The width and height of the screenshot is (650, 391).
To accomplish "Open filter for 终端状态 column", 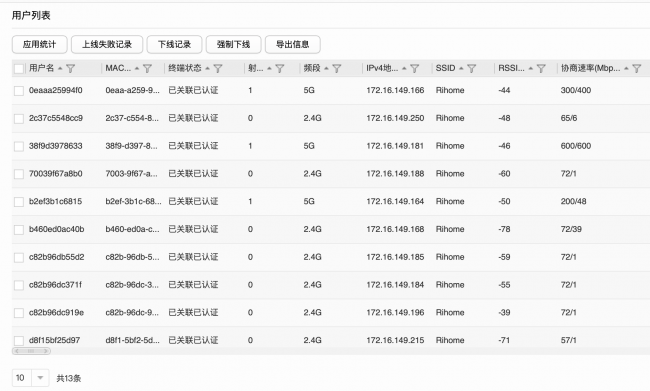I will click(218, 68).
